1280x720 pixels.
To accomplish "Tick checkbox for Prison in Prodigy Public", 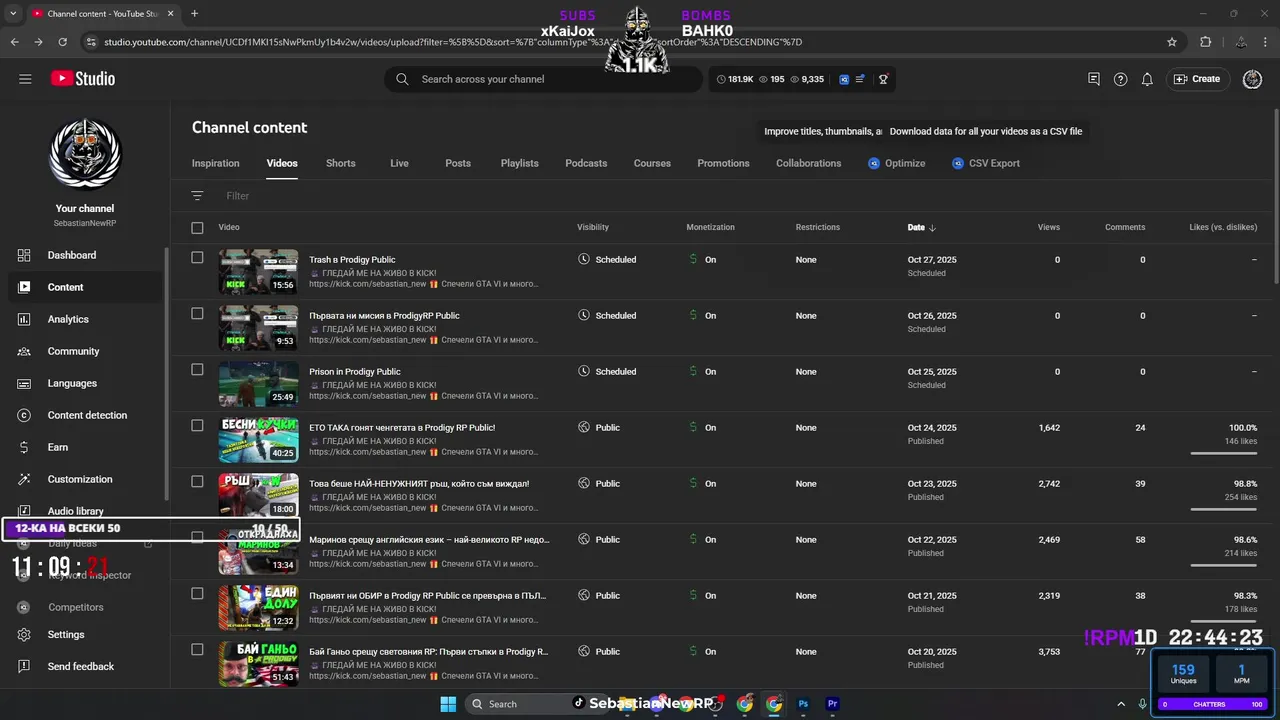I will (197, 370).
